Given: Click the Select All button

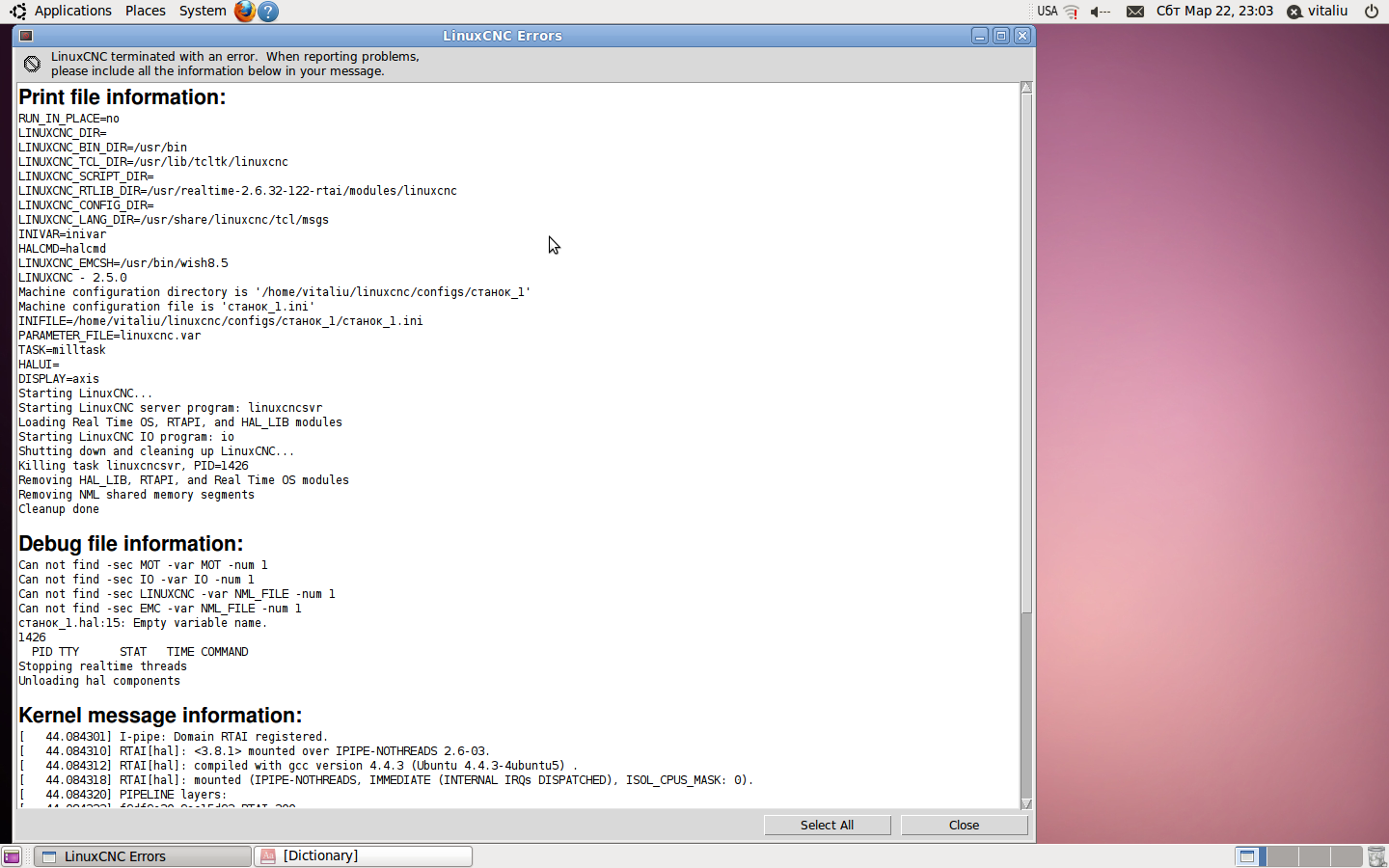Looking at the screenshot, I should point(827,825).
